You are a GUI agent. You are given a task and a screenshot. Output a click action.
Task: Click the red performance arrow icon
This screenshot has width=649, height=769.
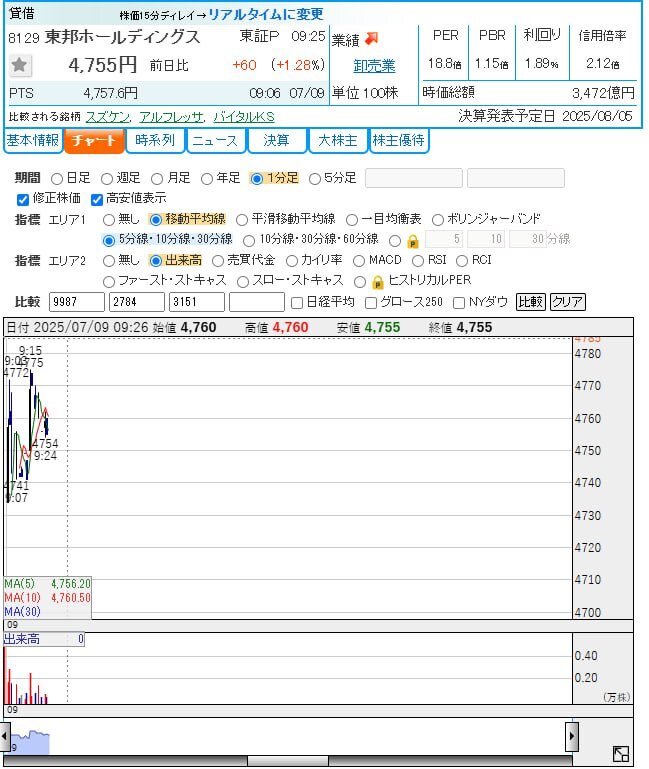[x=372, y=38]
